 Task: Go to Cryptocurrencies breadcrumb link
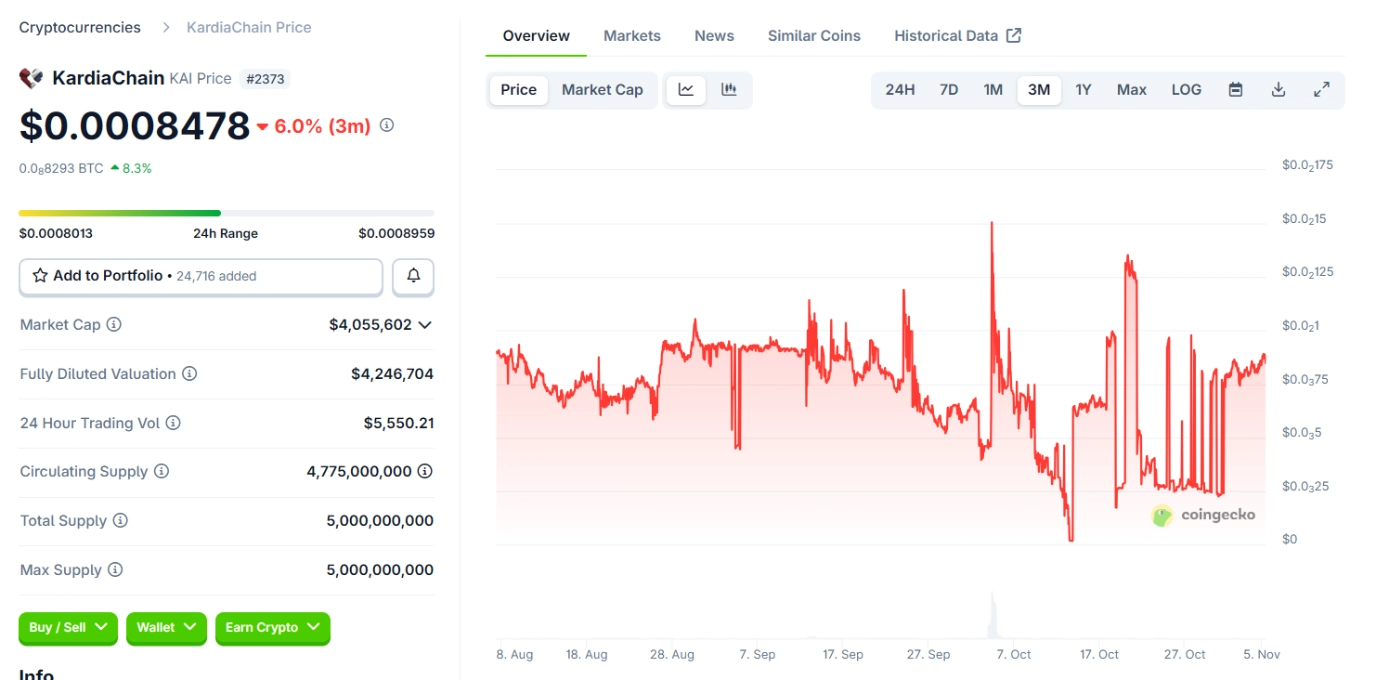80,28
